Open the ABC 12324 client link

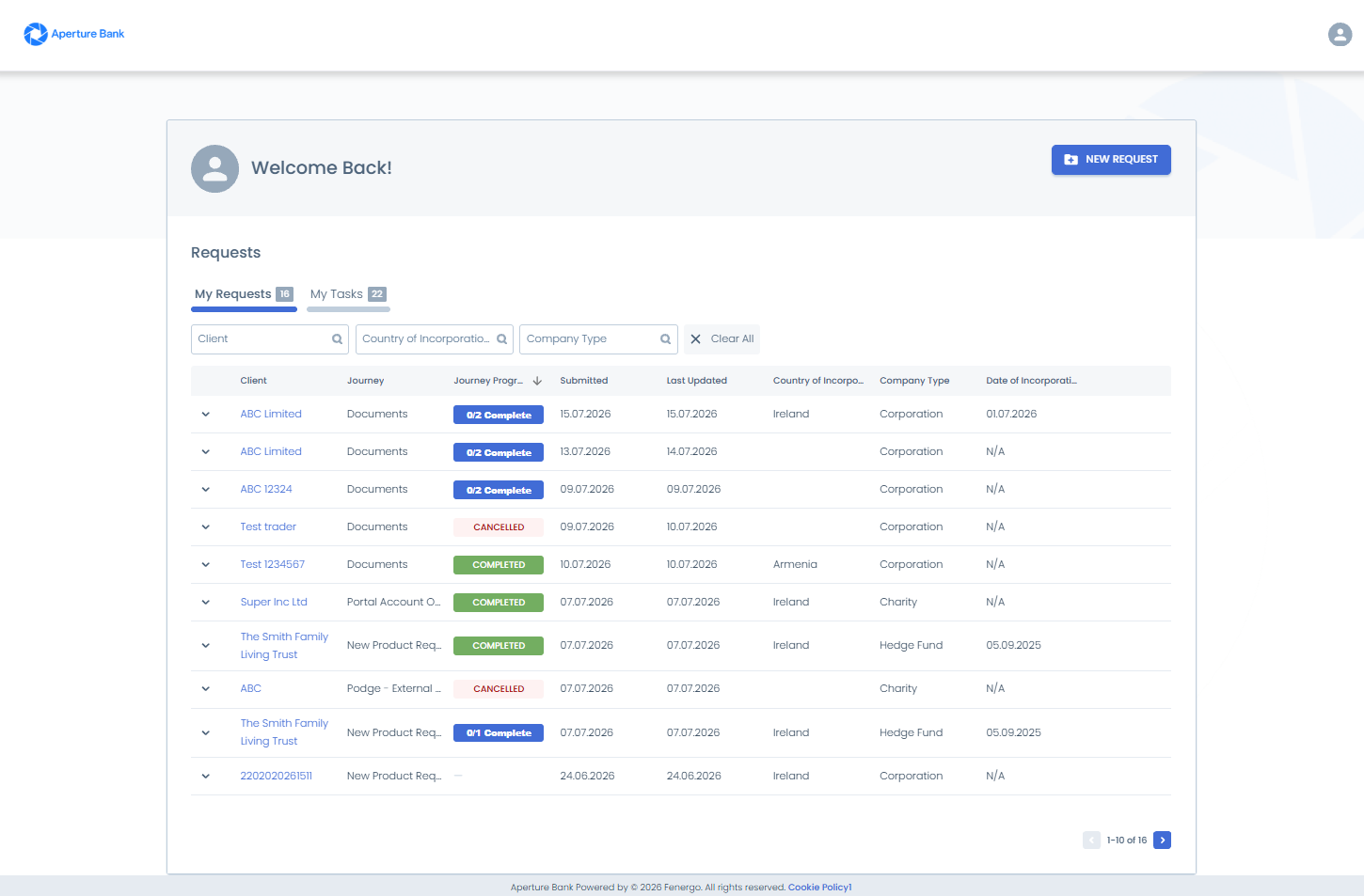click(266, 490)
